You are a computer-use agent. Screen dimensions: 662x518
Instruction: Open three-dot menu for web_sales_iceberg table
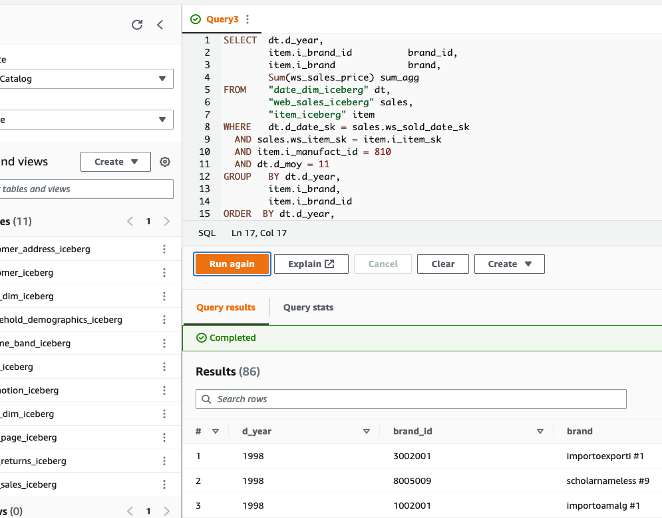point(164,485)
